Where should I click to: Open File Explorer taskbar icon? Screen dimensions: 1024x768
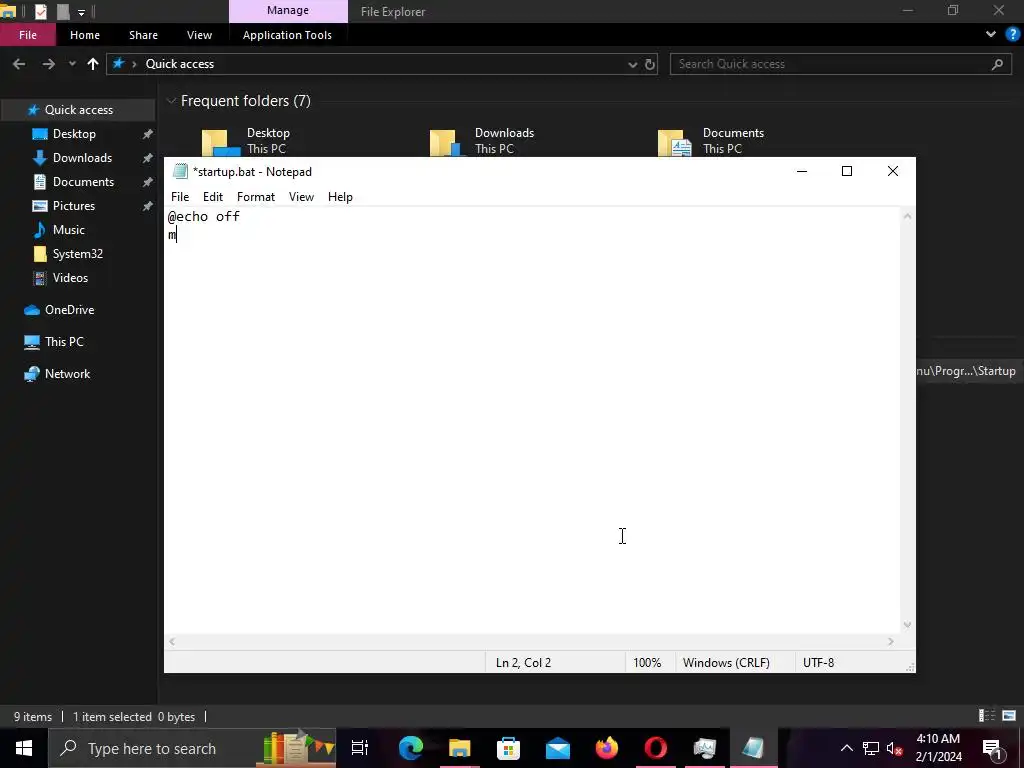[x=460, y=748]
